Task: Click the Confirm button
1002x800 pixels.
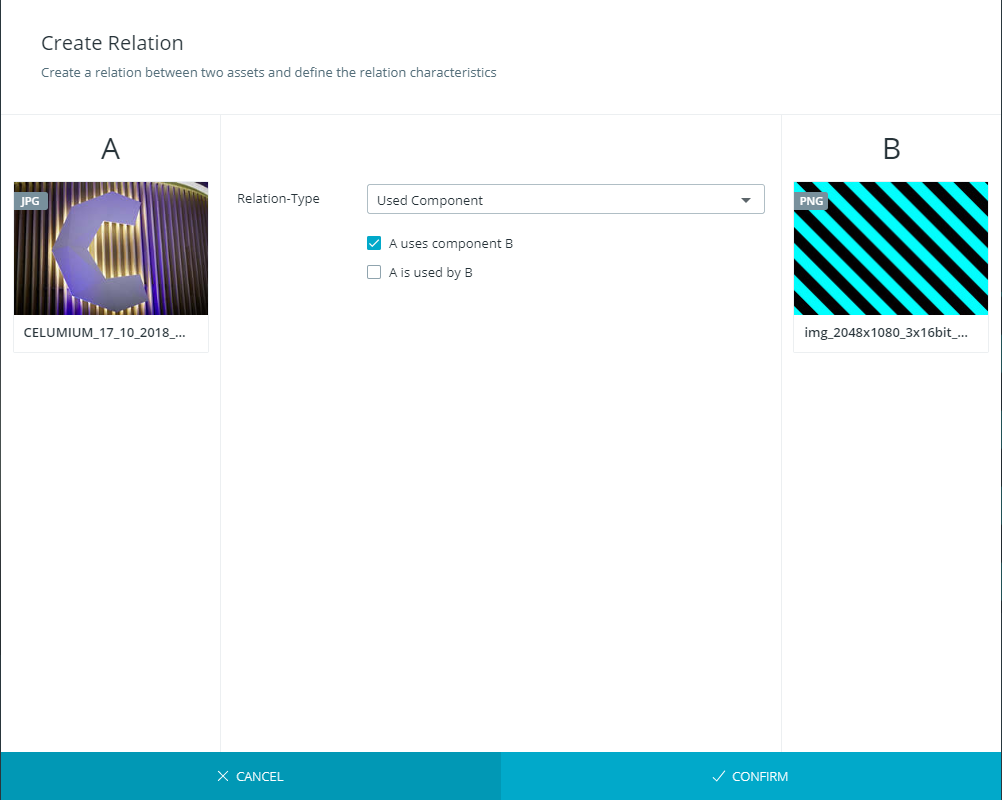Action: coord(750,776)
